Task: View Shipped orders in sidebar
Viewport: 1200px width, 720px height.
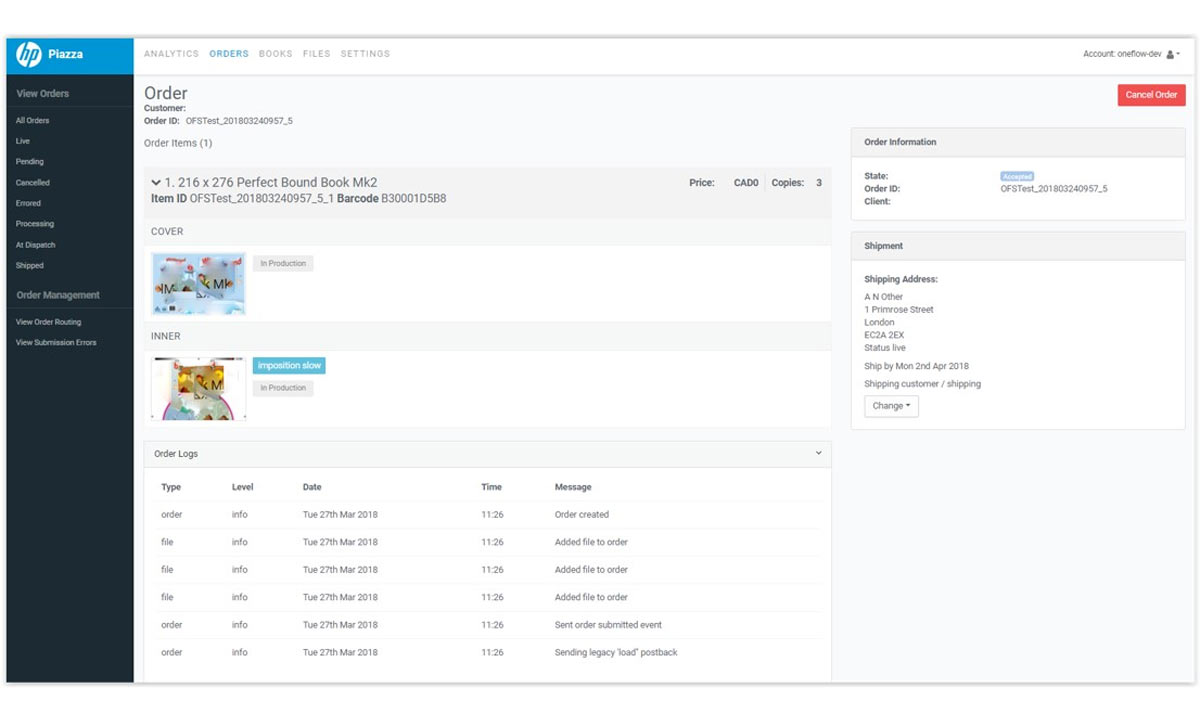Action: point(30,266)
